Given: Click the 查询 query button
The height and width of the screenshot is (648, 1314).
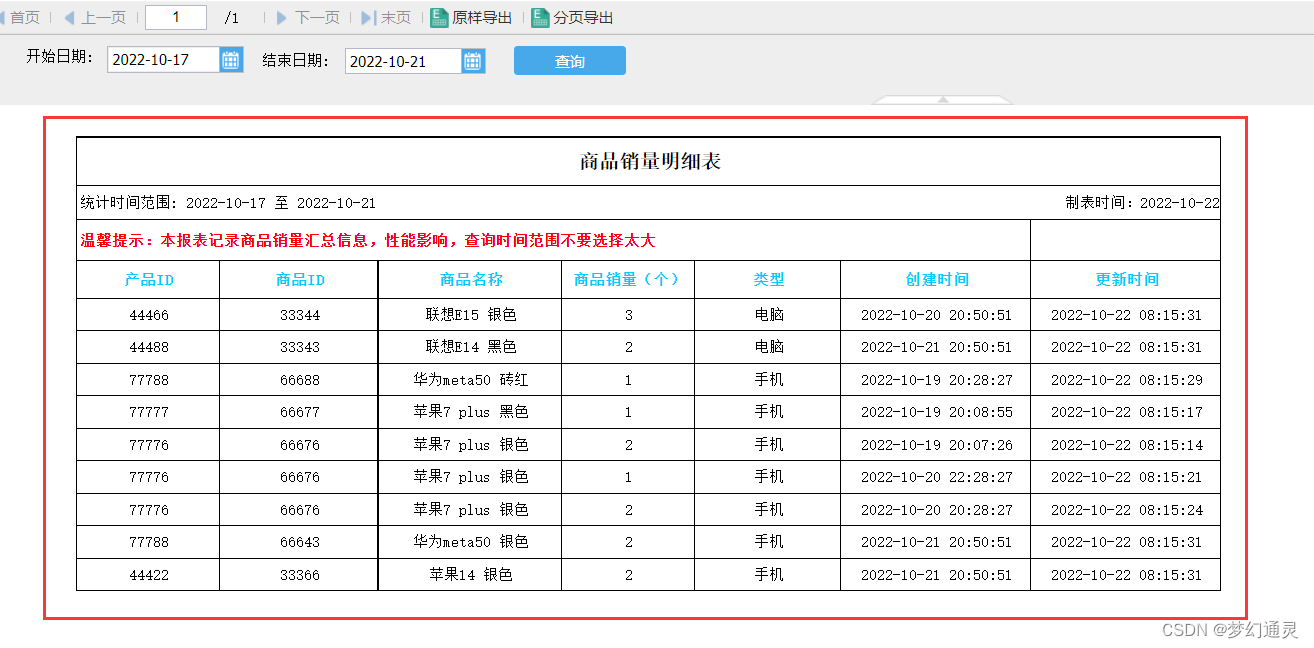Looking at the screenshot, I should [x=570, y=61].
